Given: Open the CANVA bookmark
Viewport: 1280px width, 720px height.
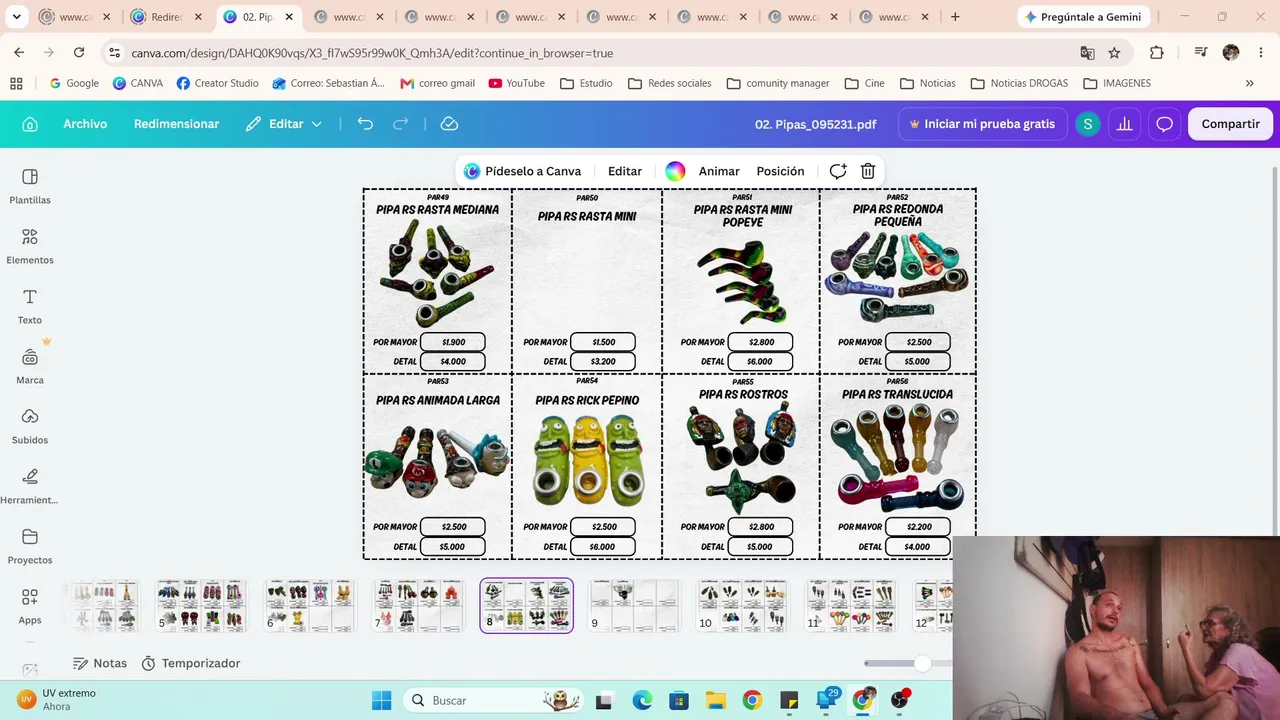Looking at the screenshot, I should (x=138, y=83).
